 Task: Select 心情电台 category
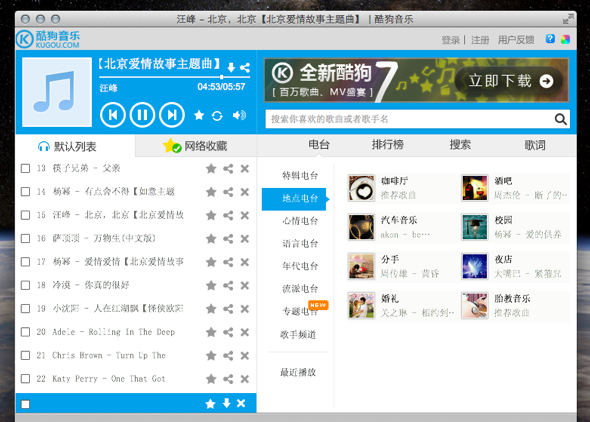tap(300, 221)
